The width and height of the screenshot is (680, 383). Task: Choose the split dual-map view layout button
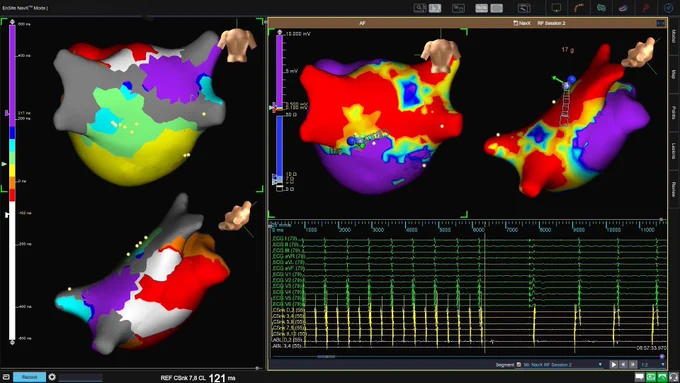click(481, 8)
